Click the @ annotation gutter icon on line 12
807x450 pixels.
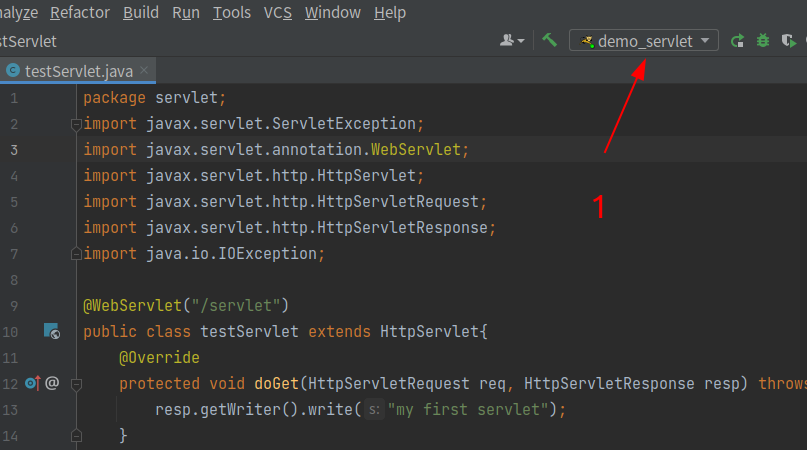click(x=52, y=383)
